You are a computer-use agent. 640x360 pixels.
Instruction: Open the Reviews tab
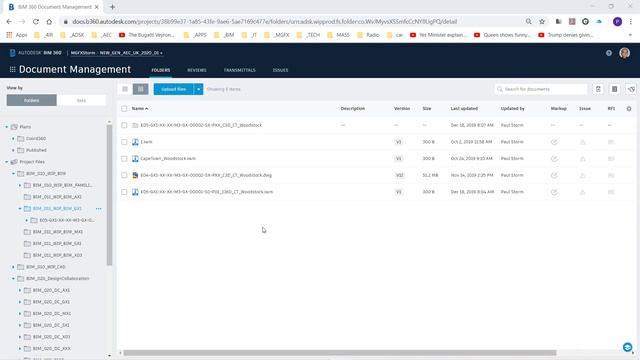[x=197, y=70]
